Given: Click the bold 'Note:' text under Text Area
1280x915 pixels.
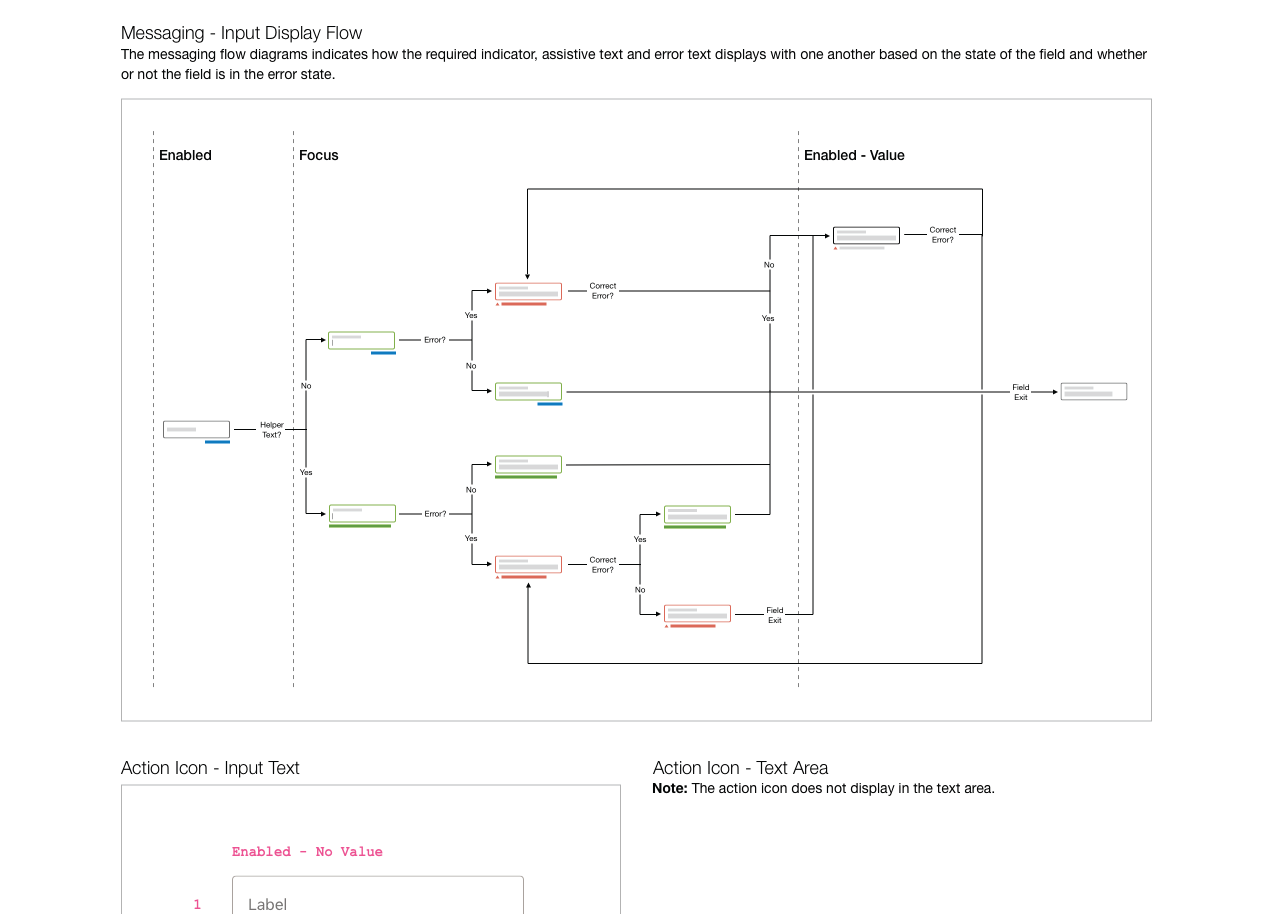Looking at the screenshot, I should click(x=669, y=788).
